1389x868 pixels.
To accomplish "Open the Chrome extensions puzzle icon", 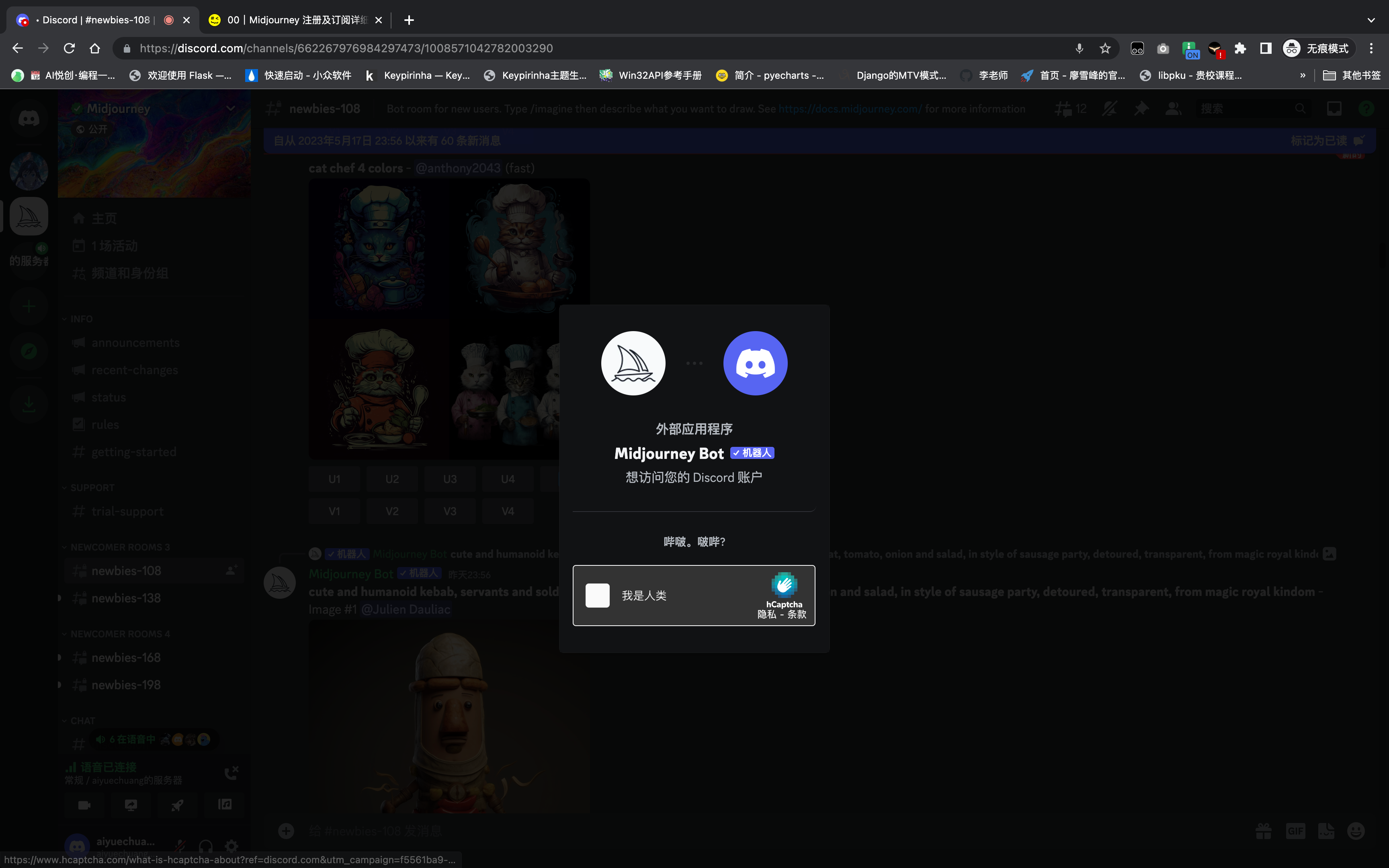I will 1240,48.
